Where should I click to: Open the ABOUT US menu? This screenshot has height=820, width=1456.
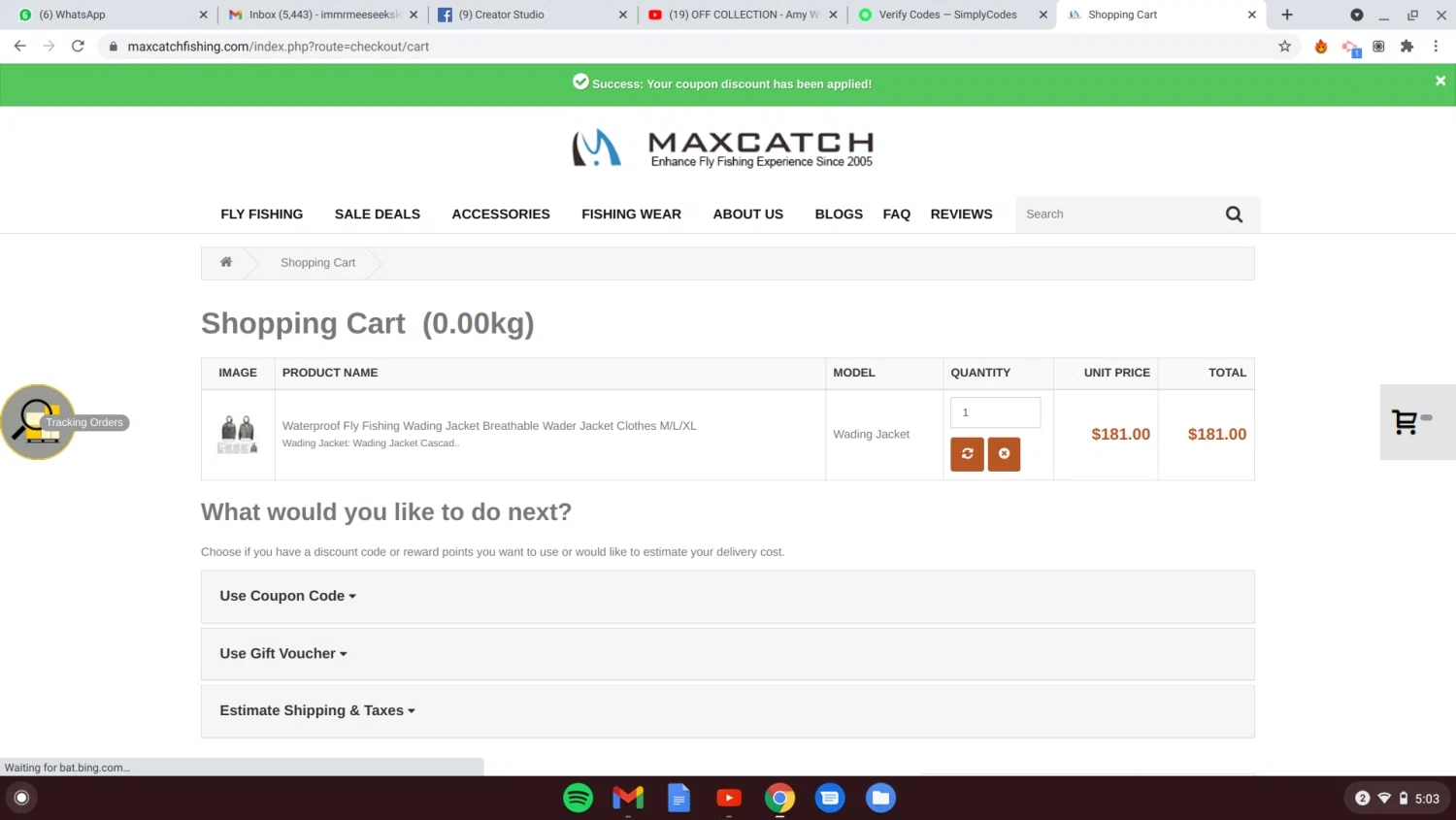tap(748, 214)
